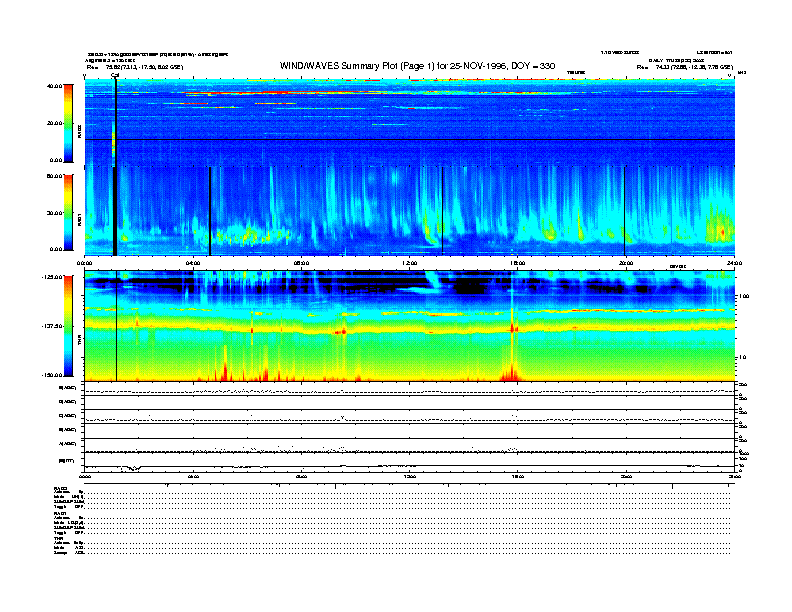Image resolution: width=792 pixels, height=612 pixels.
Task: Click the 24:00 tick label below RAD1 panel
Action: [734, 263]
